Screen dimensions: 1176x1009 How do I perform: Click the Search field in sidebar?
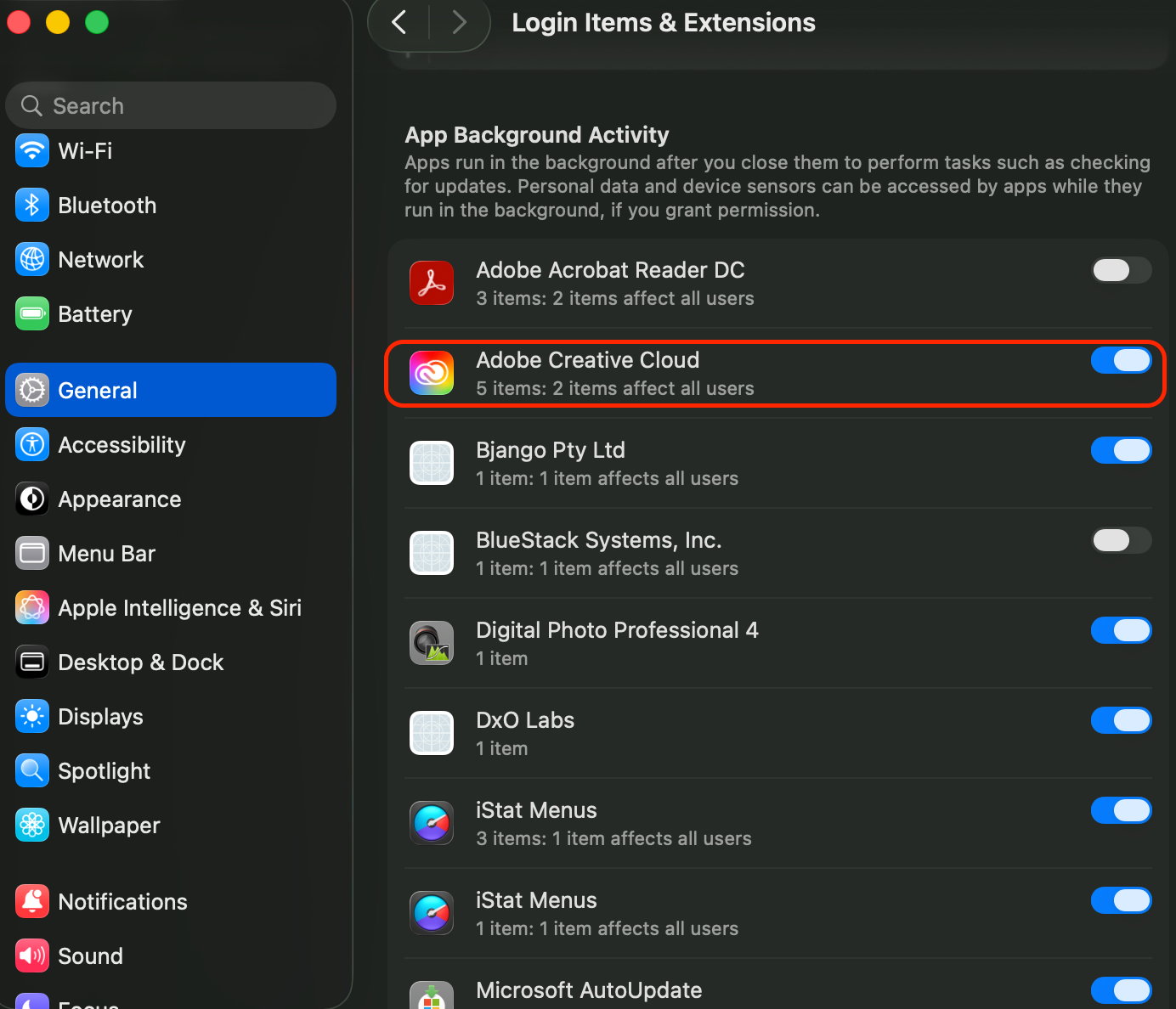point(170,105)
